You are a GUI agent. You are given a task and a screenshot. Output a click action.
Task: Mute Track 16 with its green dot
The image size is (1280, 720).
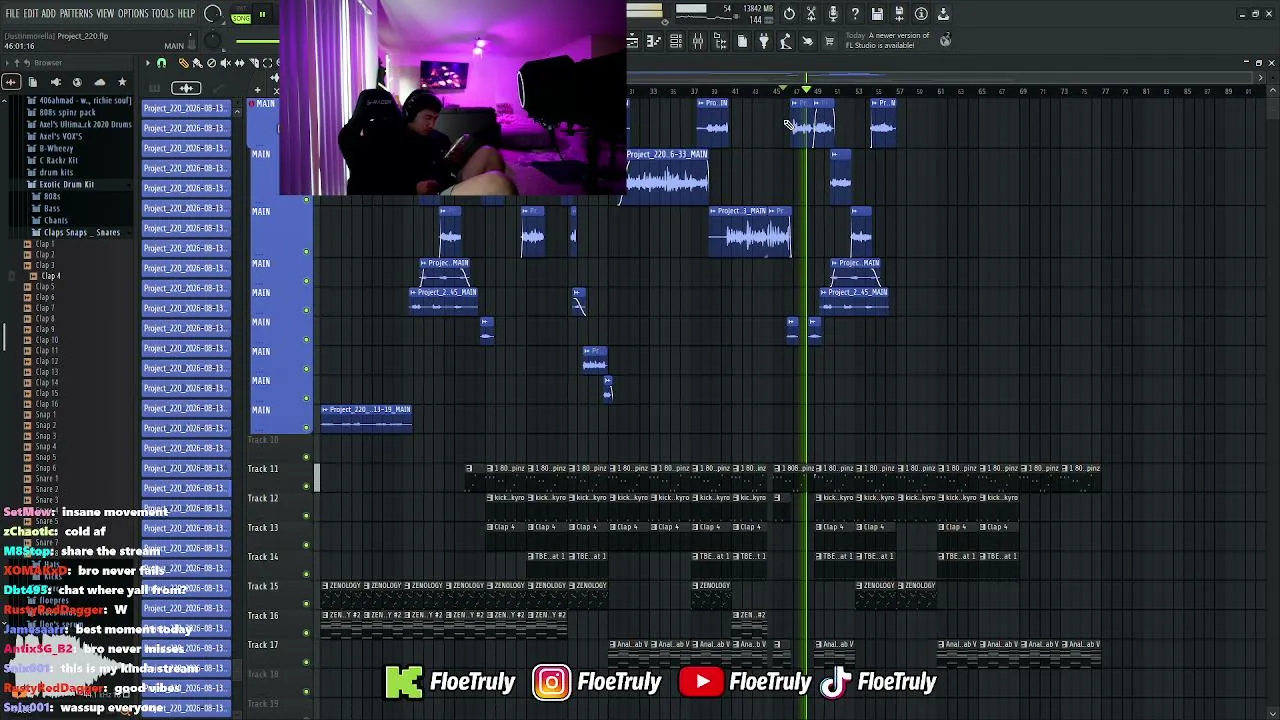pyautogui.click(x=307, y=633)
